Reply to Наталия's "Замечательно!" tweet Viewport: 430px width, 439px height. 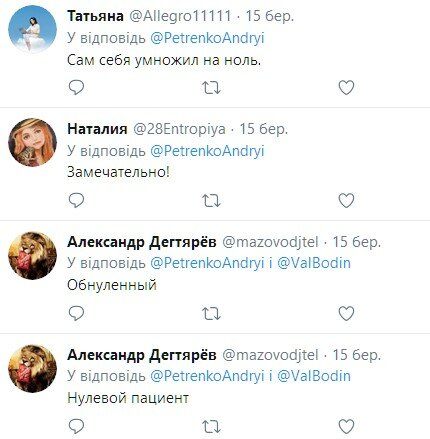[76, 200]
